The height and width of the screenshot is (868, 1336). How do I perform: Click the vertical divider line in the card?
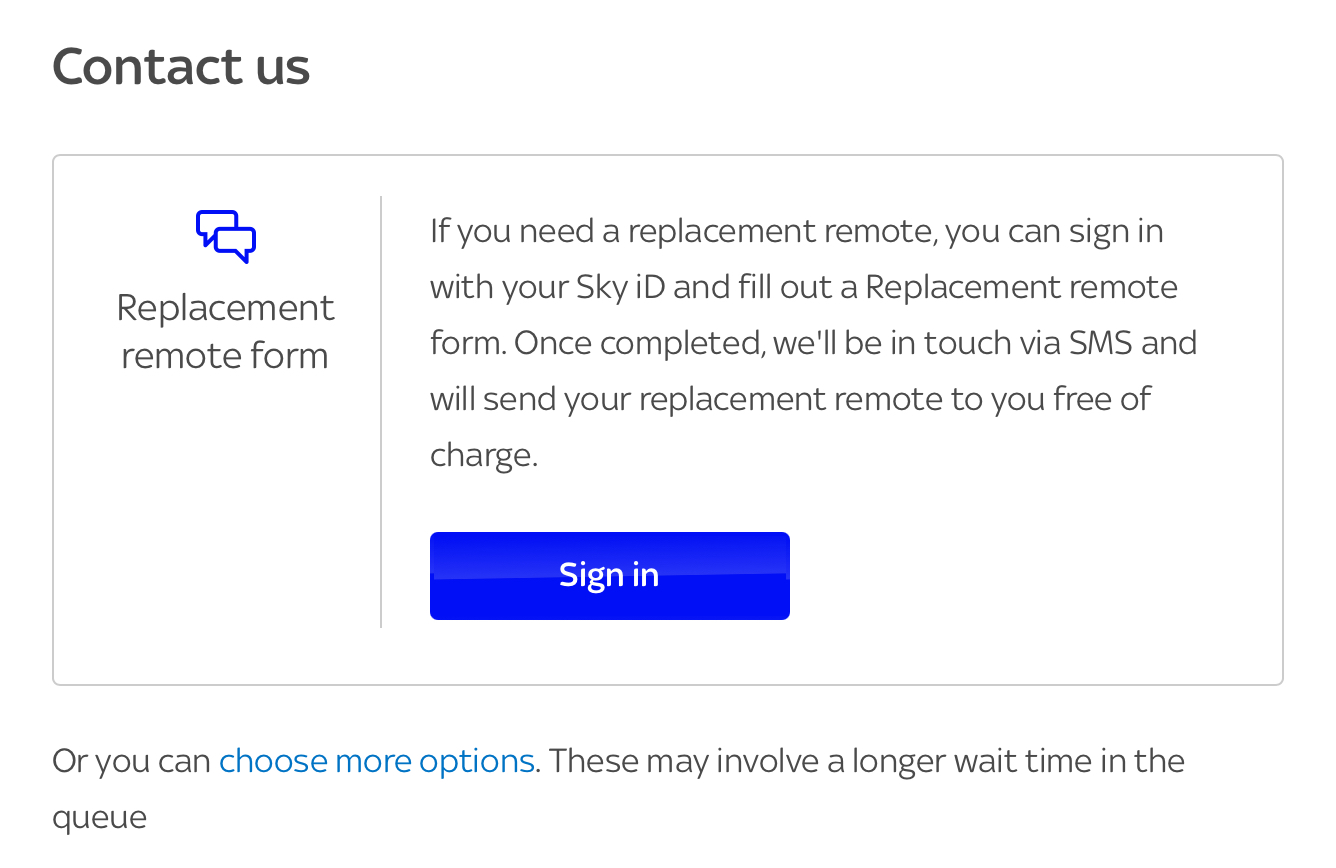pos(381,412)
